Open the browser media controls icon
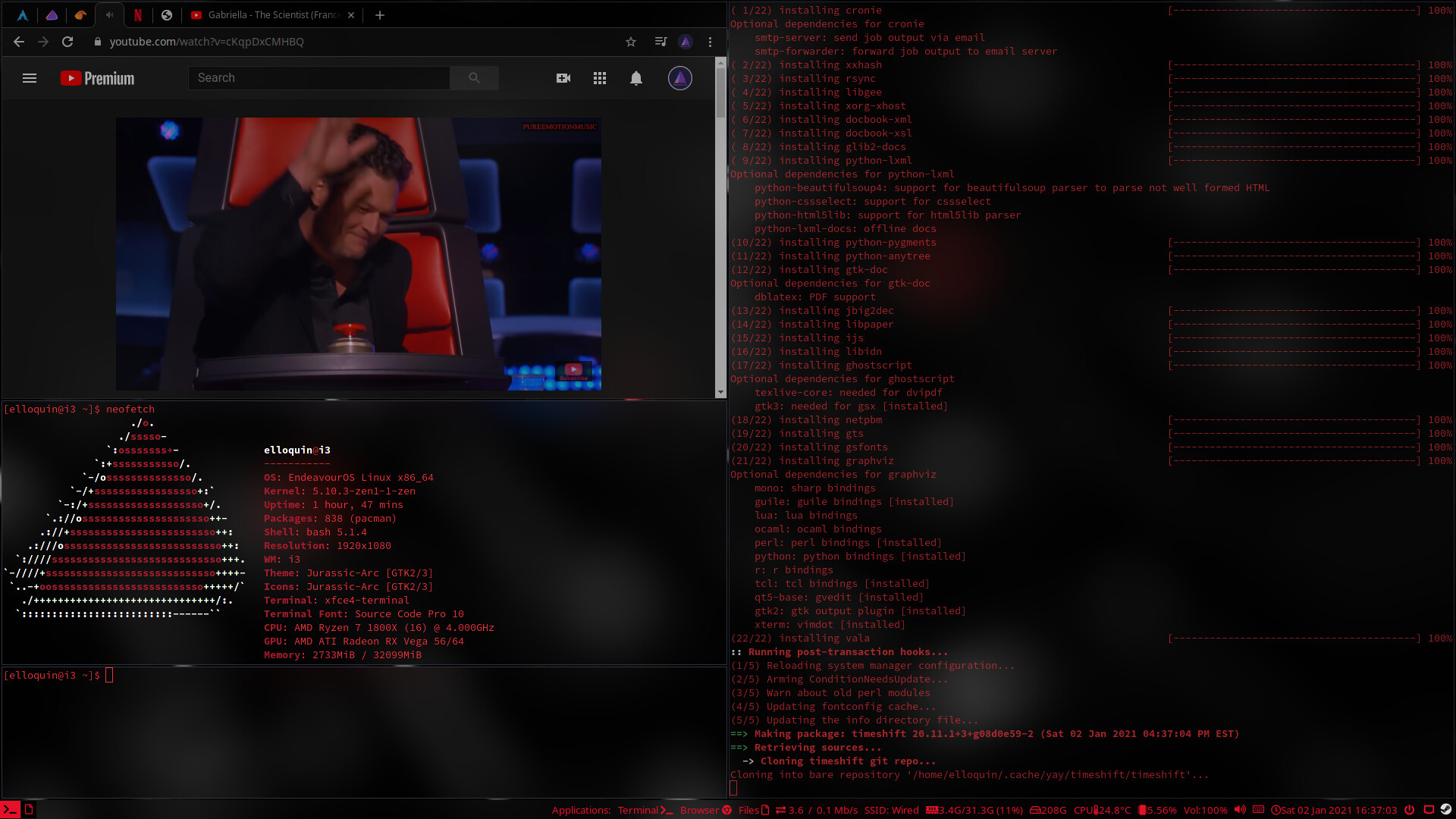Viewport: 1456px width, 819px height. pyautogui.click(x=661, y=42)
